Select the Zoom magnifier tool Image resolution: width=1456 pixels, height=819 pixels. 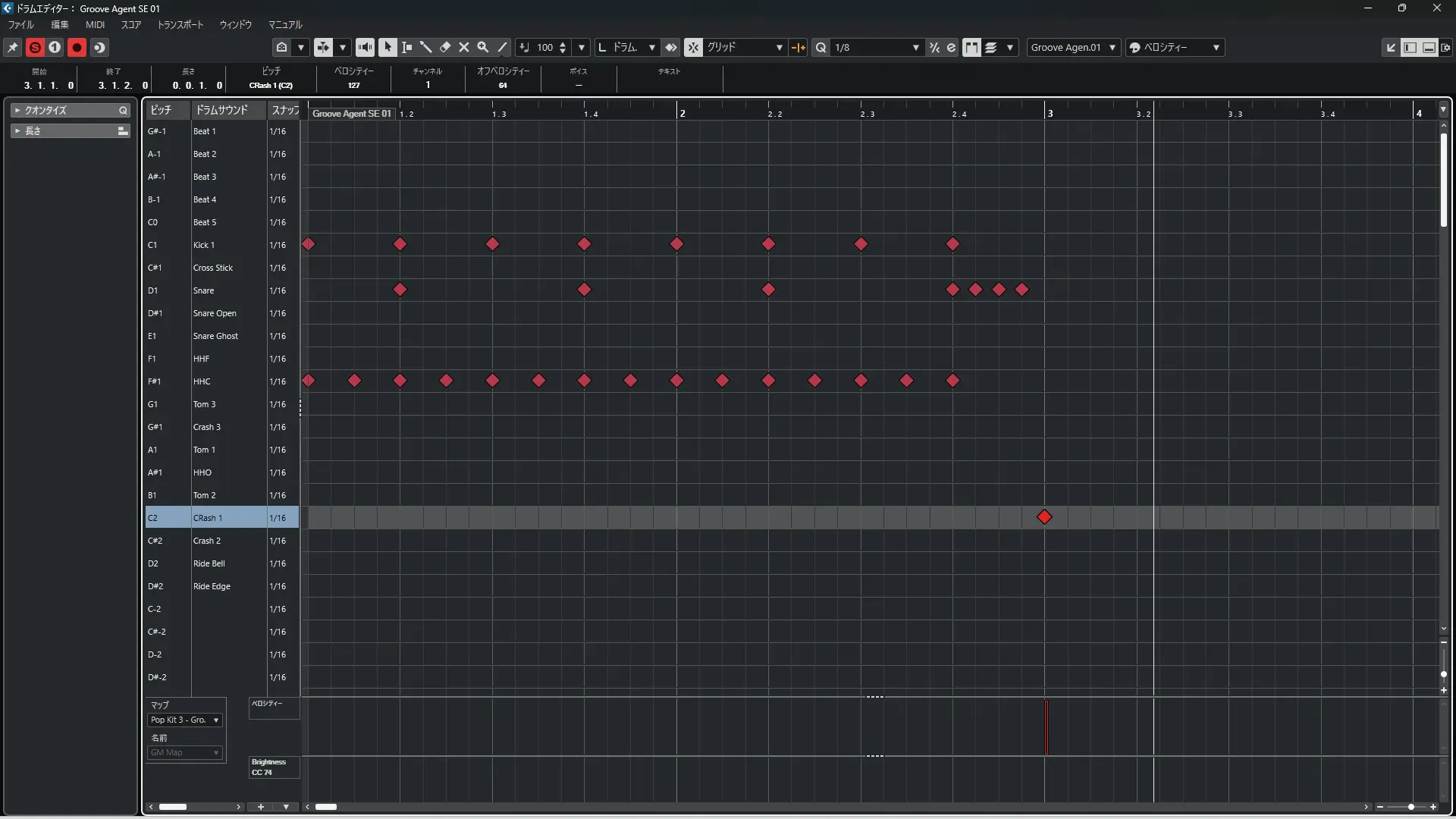(x=483, y=47)
